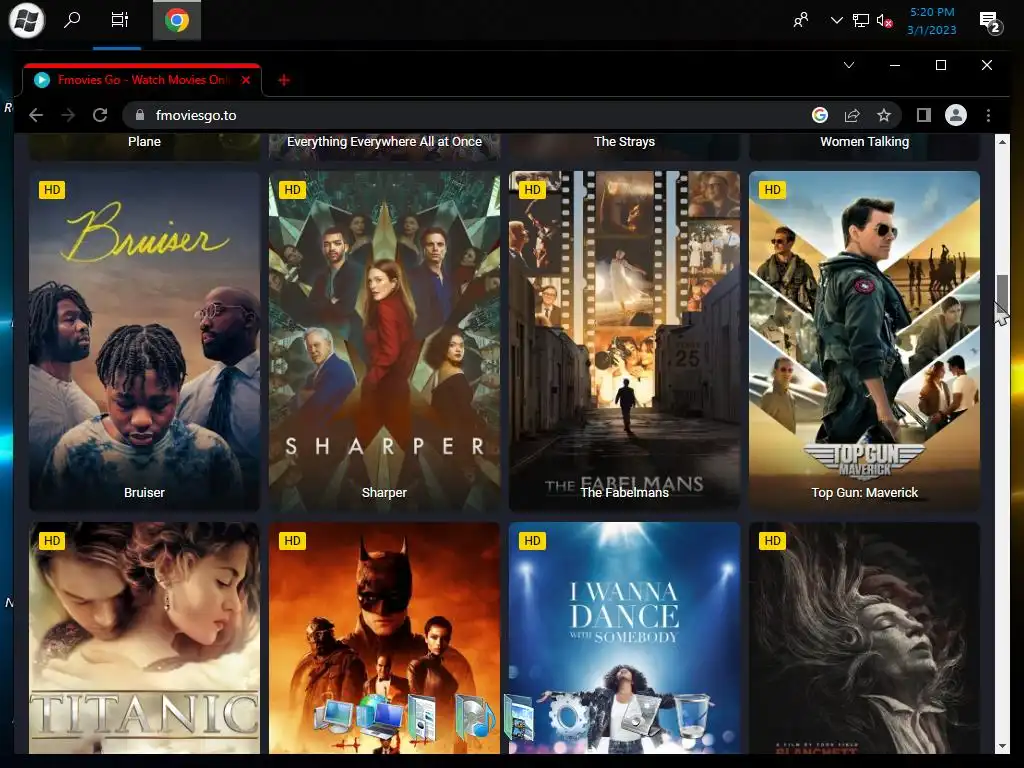The width and height of the screenshot is (1024, 768).
Task: Open the Plane movie title
Action: (x=144, y=142)
